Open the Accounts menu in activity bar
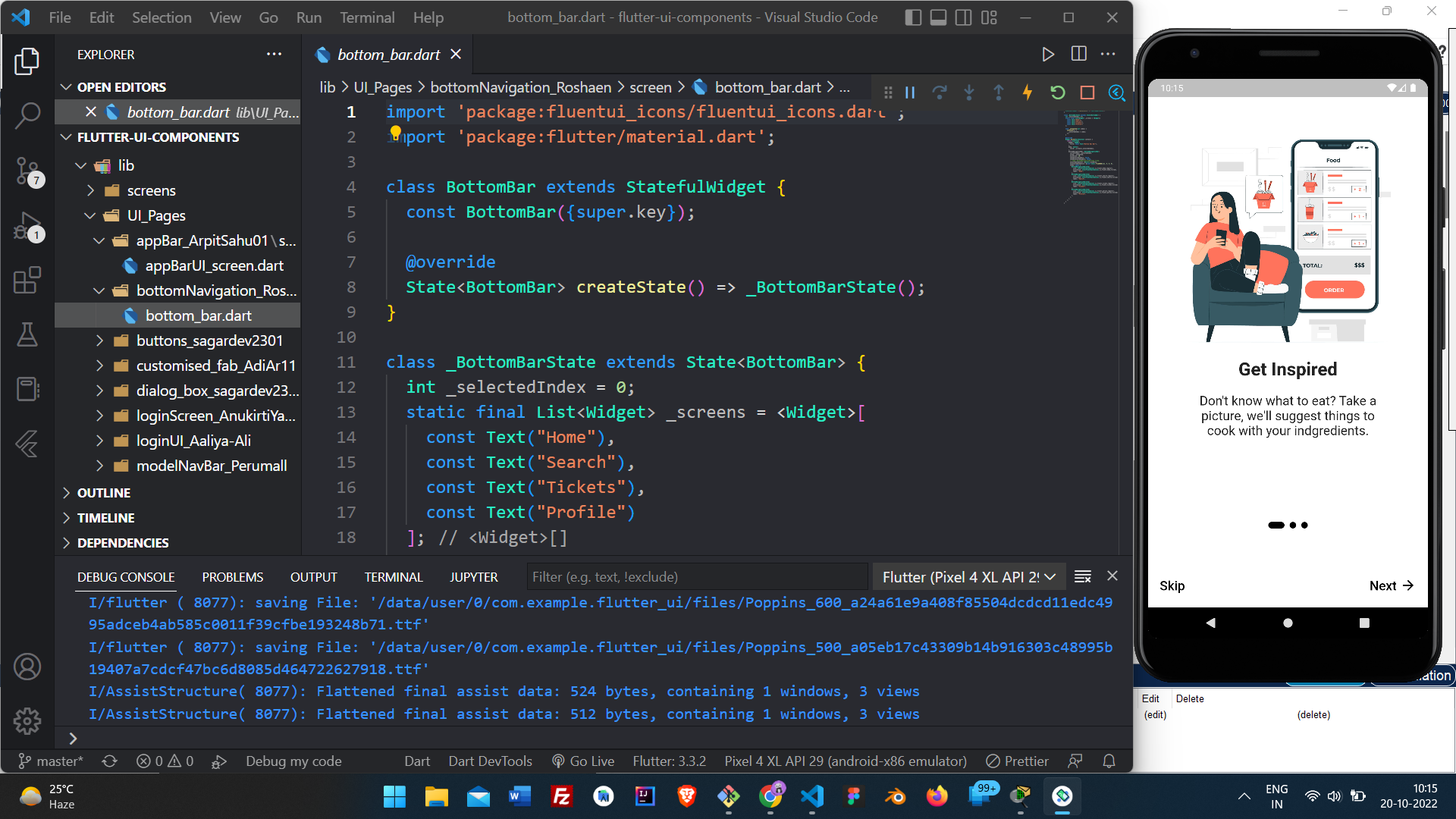The width and height of the screenshot is (1456, 819). click(x=27, y=667)
